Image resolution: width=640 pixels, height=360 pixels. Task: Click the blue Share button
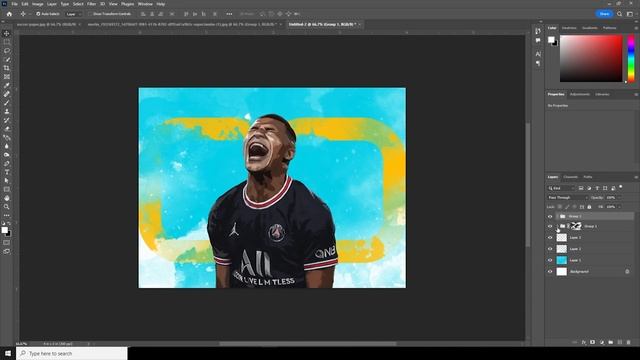[604, 14]
